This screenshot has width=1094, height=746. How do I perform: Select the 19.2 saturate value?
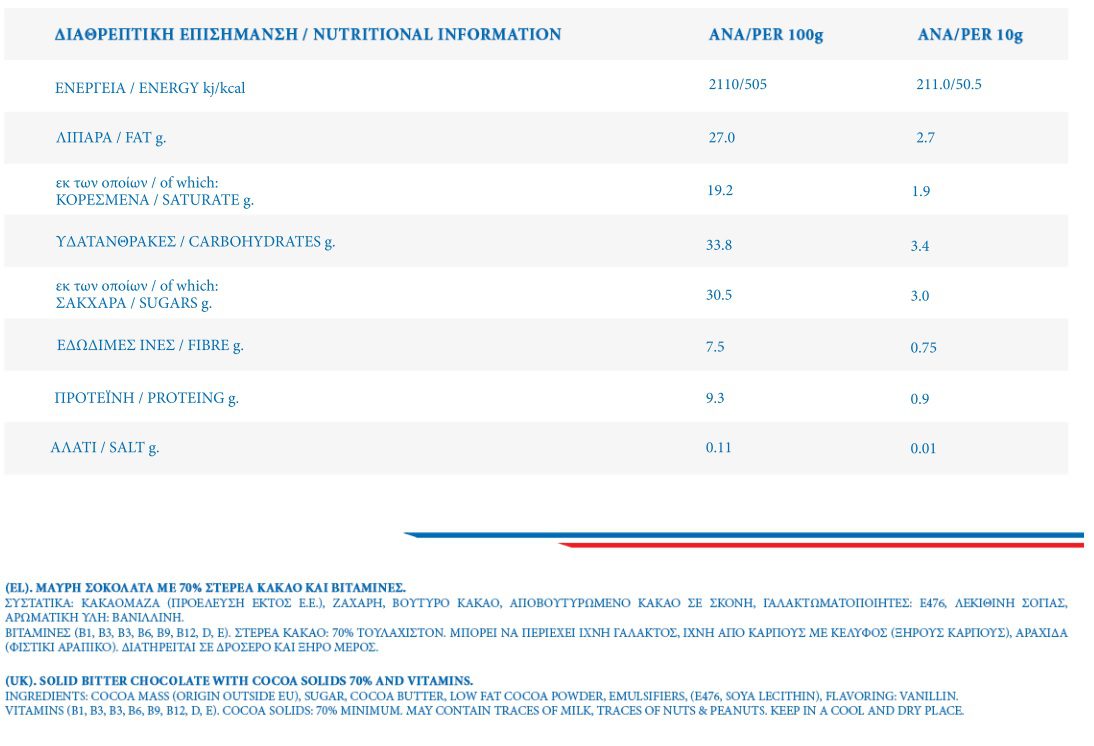[x=720, y=190]
